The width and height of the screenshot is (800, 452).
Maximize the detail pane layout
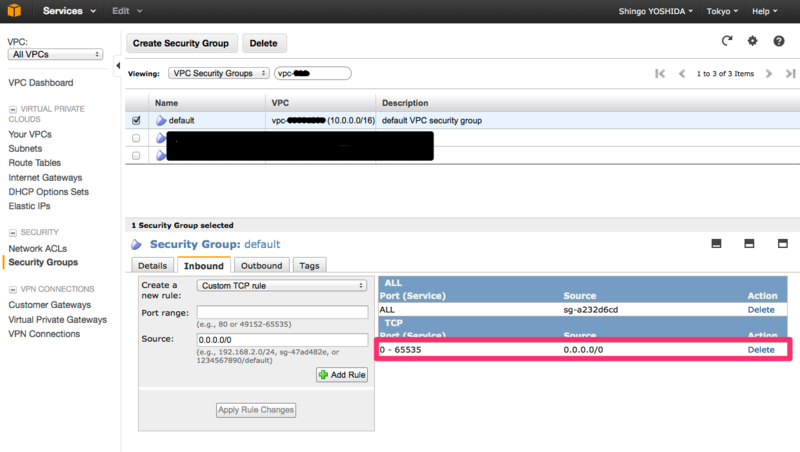click(x=783, y=243)
